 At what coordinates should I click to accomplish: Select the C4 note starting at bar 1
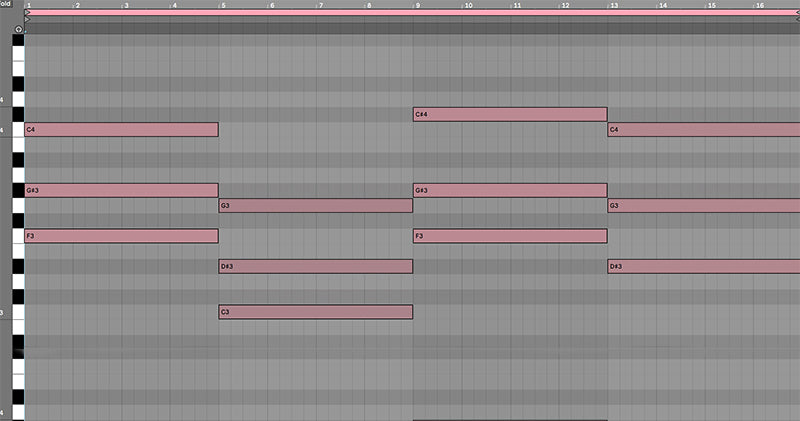[121, 130]
